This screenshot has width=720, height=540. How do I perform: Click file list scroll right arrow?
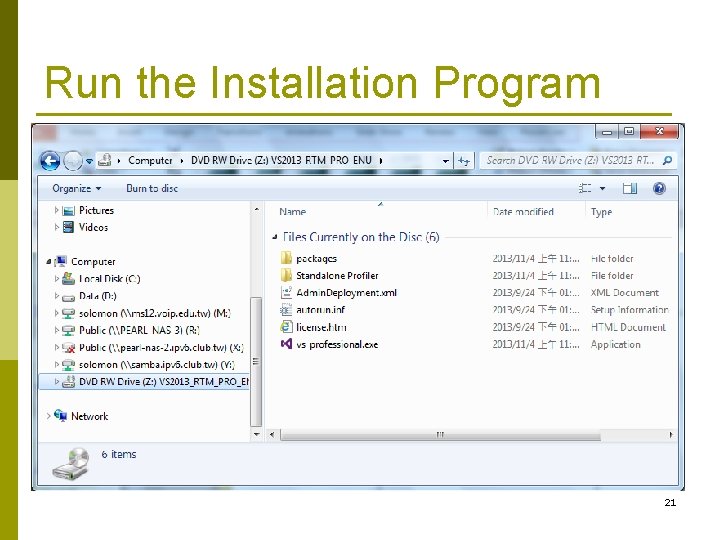[x=671, y=434]
